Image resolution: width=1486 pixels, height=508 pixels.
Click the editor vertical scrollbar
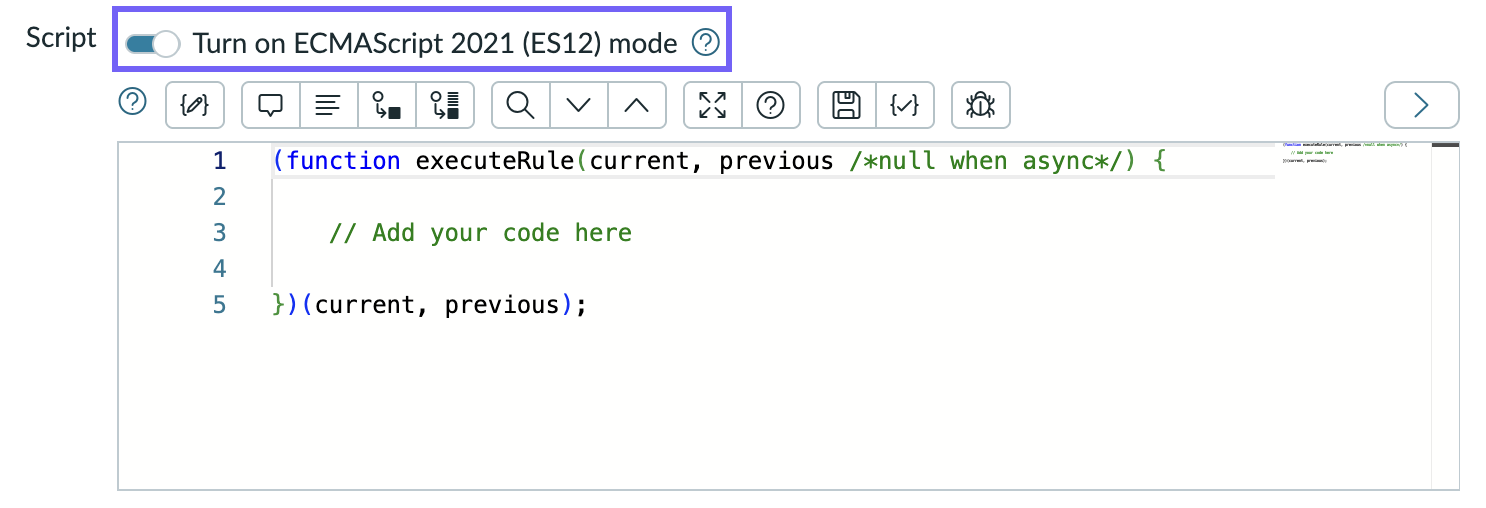pos(1445,315)
